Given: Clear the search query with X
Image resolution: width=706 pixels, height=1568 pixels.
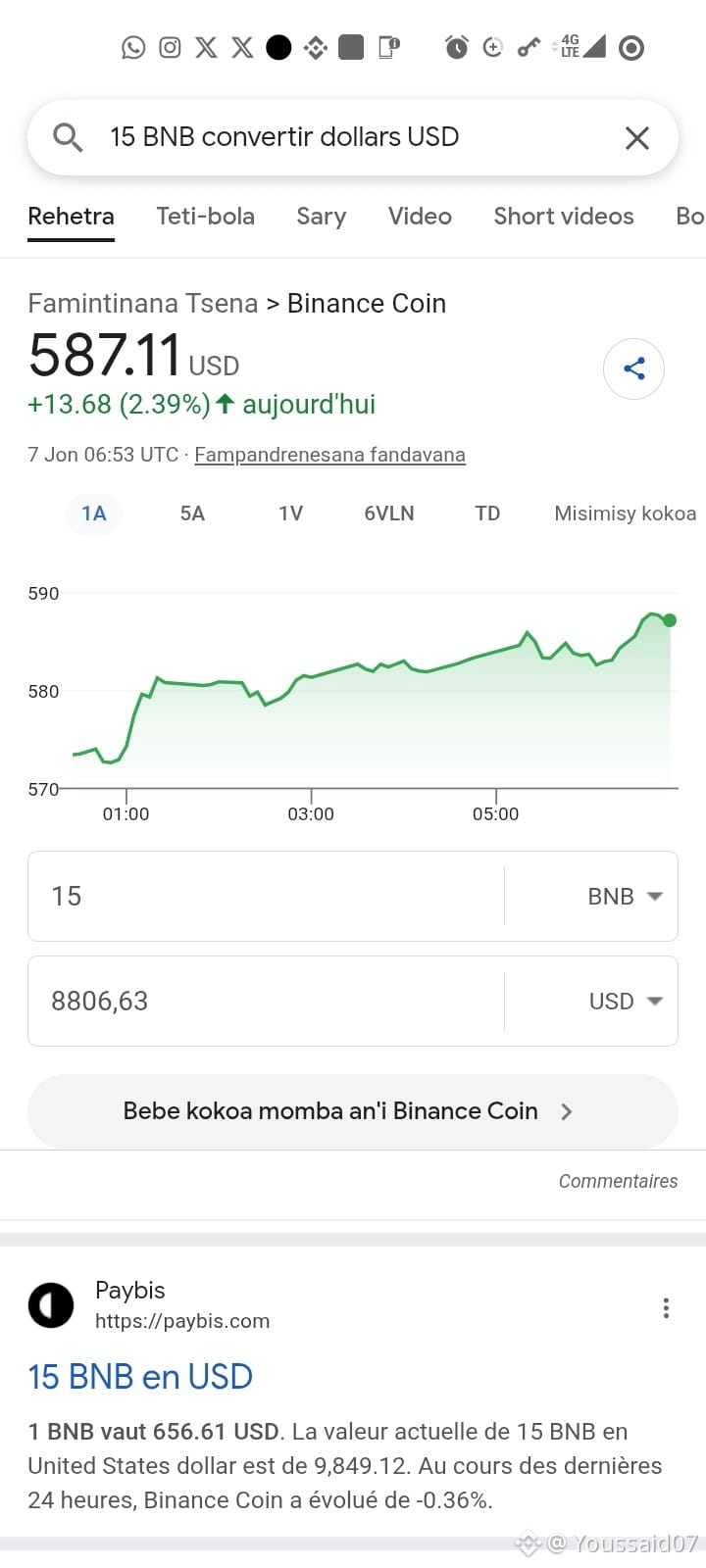Looking at the screenshot, I should [x=637, y=138].
